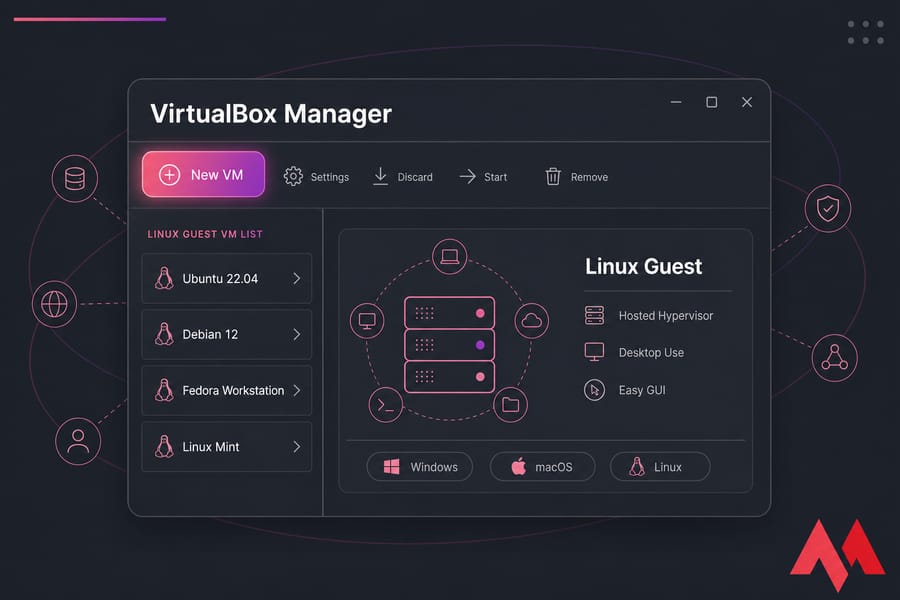900x600 pixels.
Task: Click the penguin icon beside Fedora Workstation
Action: click(164, 390)
